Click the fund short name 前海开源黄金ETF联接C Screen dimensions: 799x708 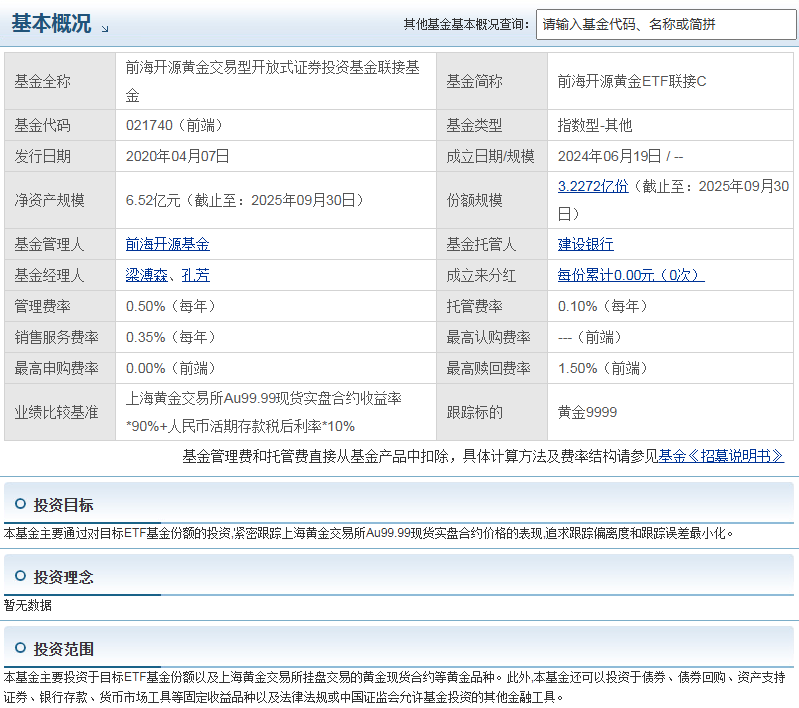tap(632, 81)
